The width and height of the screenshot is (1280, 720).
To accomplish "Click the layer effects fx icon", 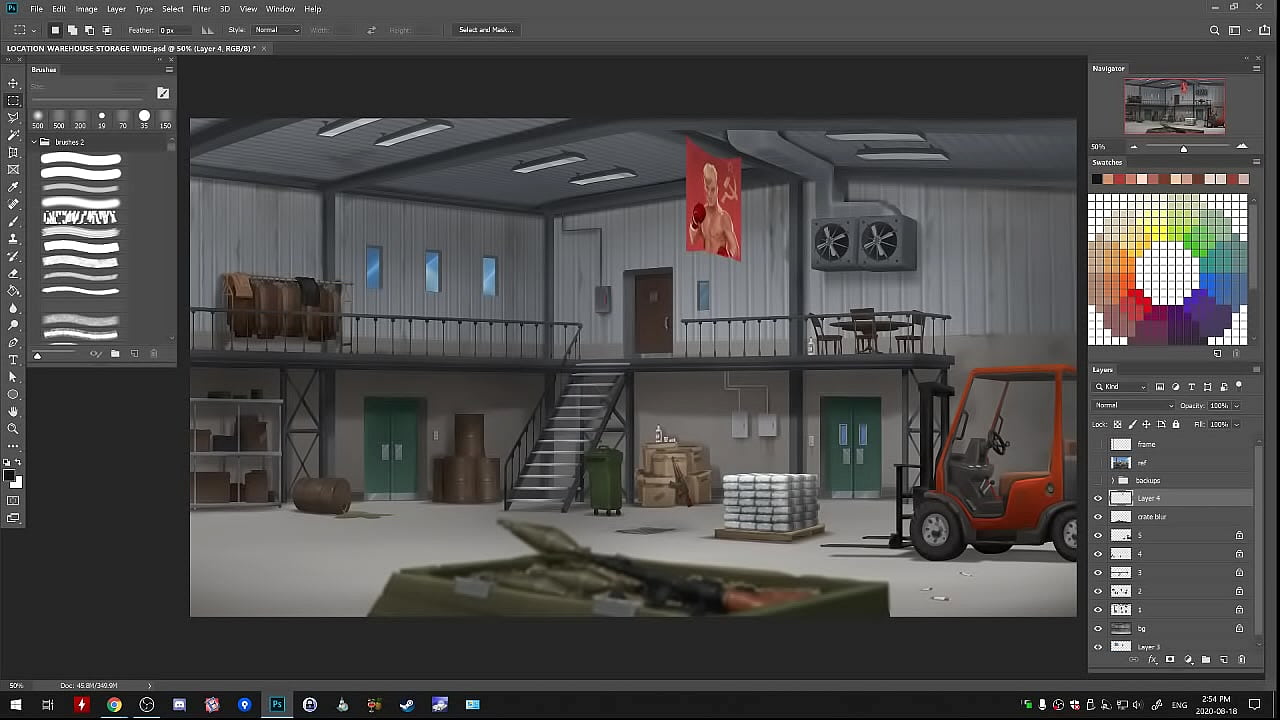I will [1152, 660].
